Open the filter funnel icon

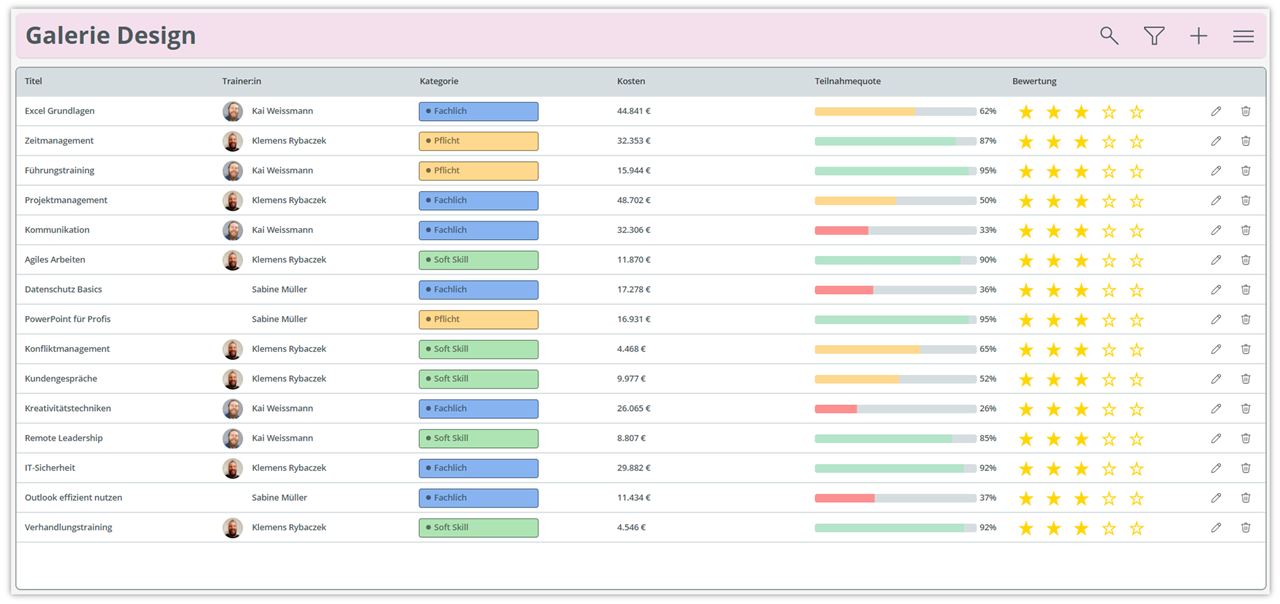click(x=1154, y=36)
